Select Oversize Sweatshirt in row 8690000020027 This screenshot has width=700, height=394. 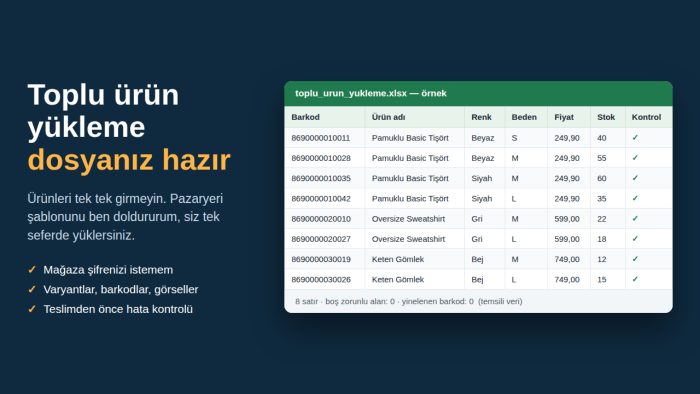[408, 239]
